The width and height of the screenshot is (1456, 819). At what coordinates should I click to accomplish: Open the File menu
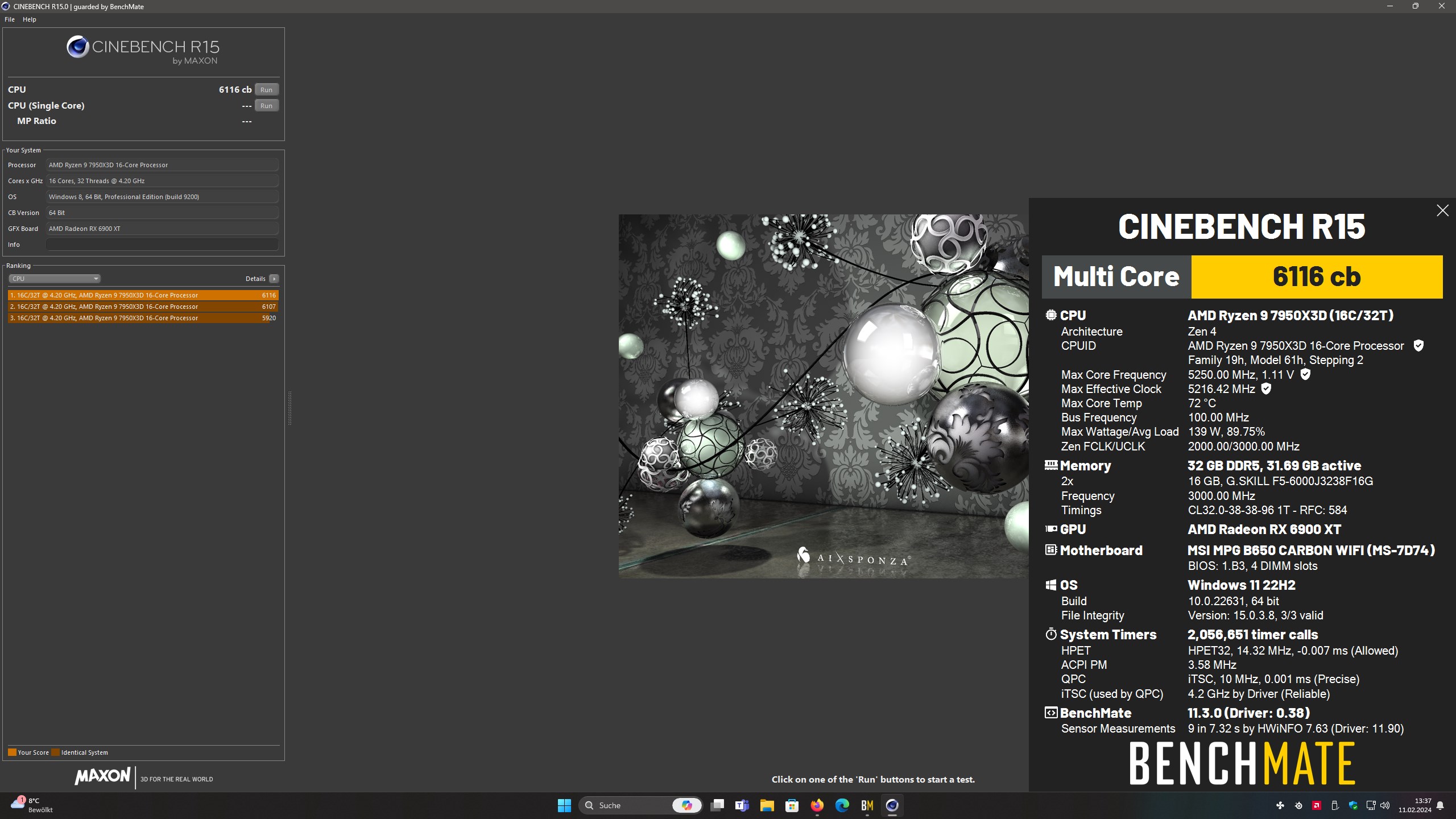pos(10,19)
